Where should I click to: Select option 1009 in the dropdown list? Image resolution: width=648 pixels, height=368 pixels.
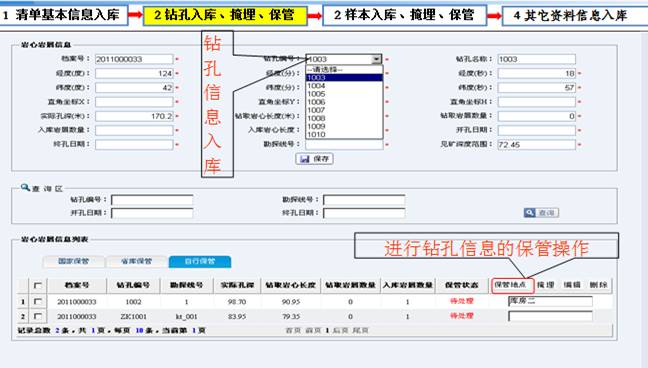click(x=344, y=126)
